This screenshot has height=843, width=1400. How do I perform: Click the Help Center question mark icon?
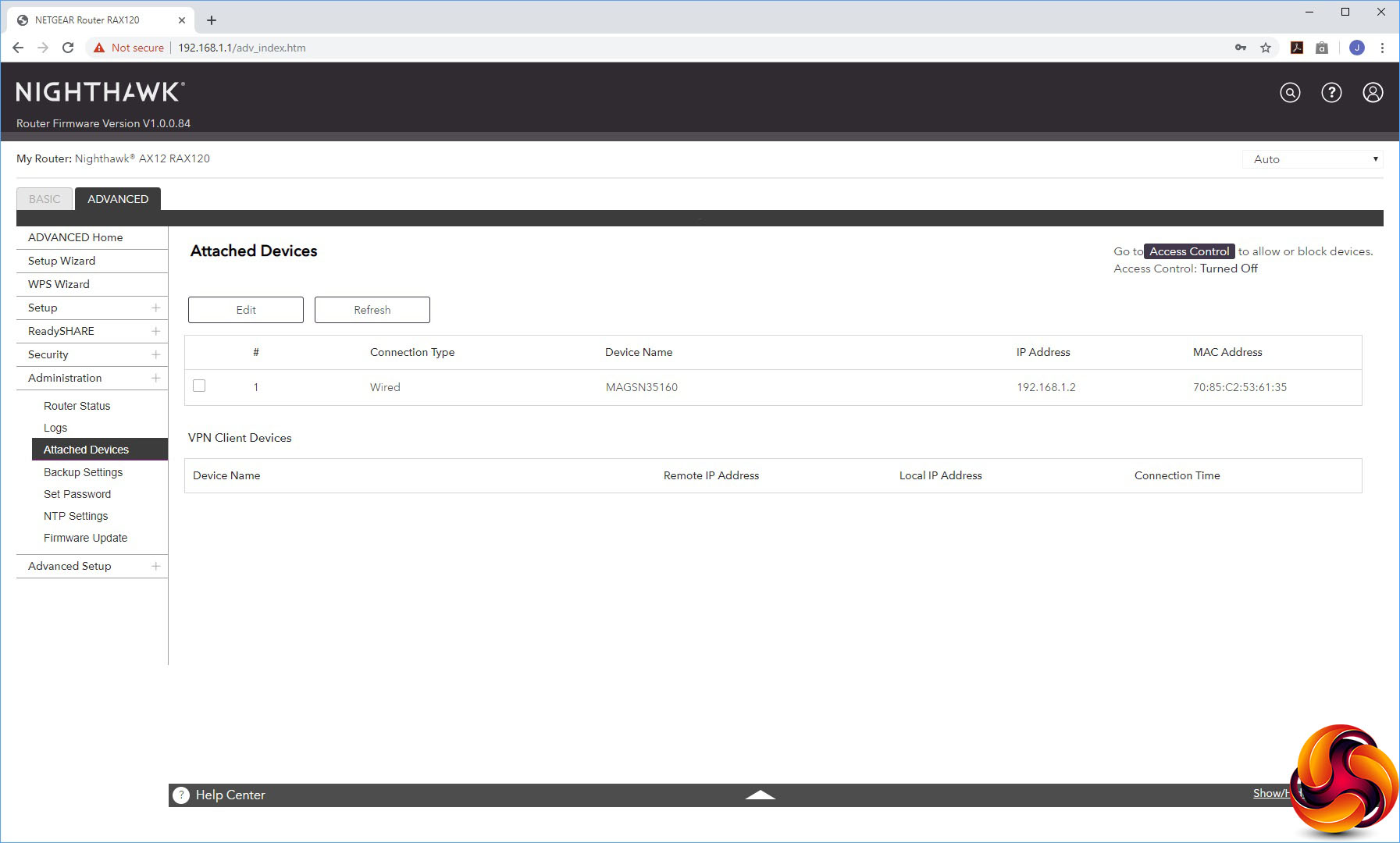[181, 795]
